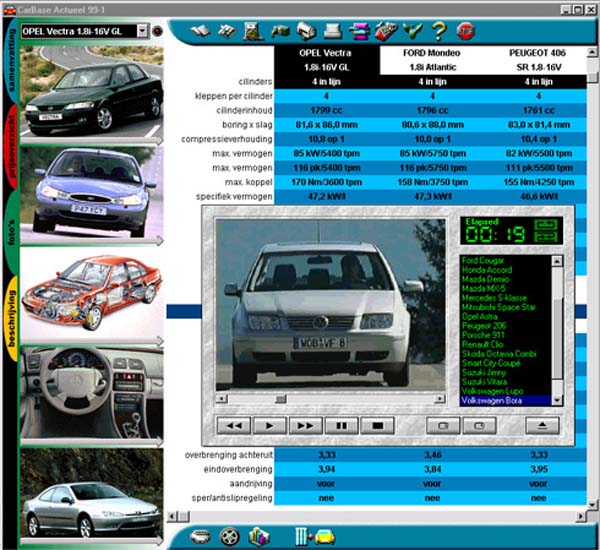The height and width of the screenshot is (550, 600).
Task: Click the printer icon in the toolbar
Action: coord(334,30)
